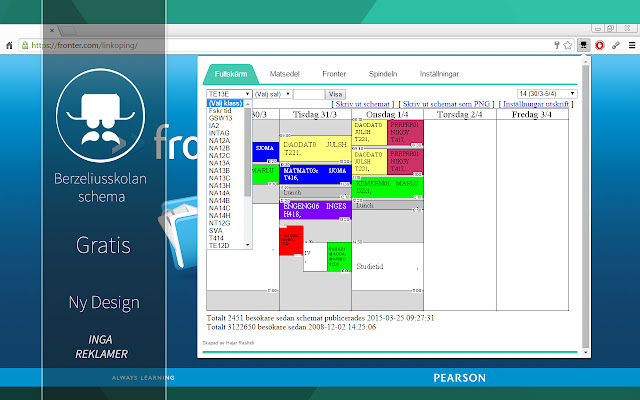640x400 pixels.
Task: Choose NA14H from class list
Action: click(225, 216)
